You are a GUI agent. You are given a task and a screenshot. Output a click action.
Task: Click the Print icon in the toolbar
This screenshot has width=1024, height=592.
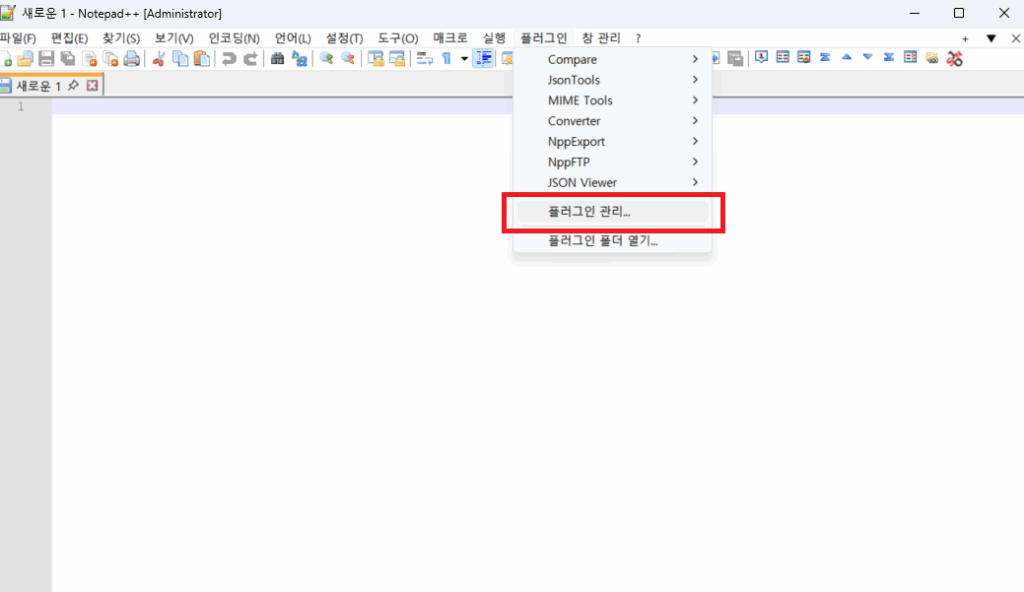coord(131,59)
